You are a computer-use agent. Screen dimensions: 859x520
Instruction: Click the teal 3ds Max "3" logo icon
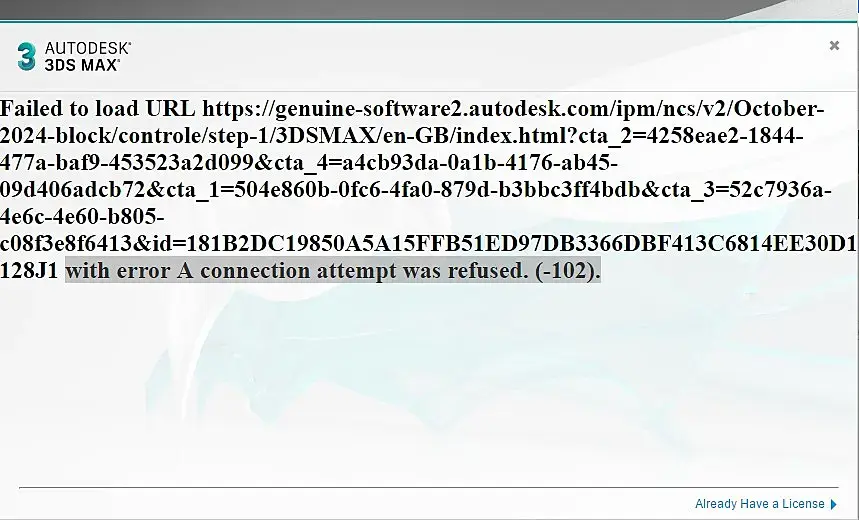pos(26,56)
